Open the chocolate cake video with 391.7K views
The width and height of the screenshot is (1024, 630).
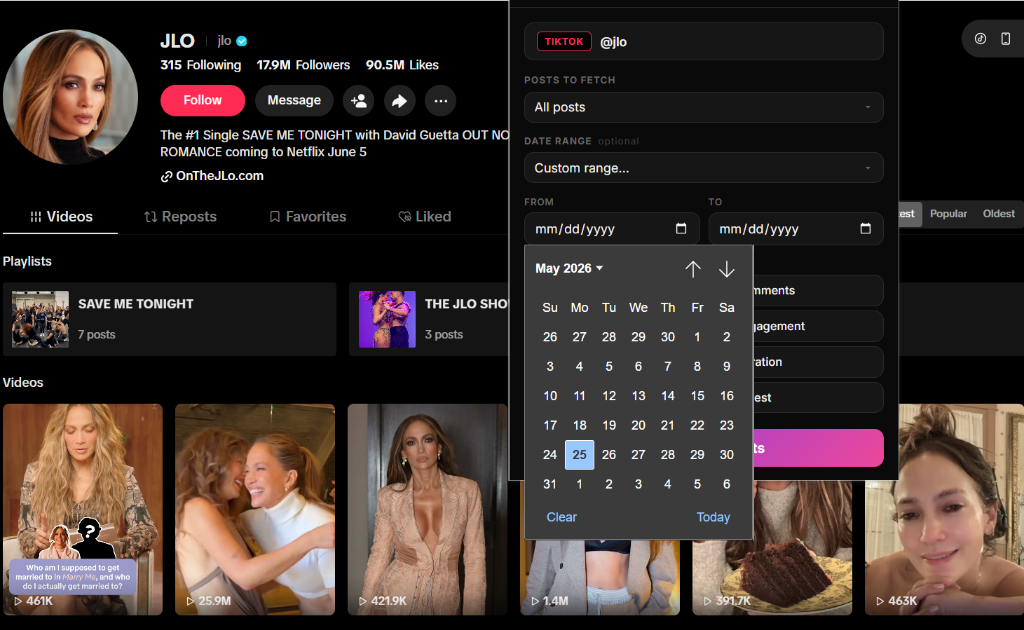tap(772, 548)
